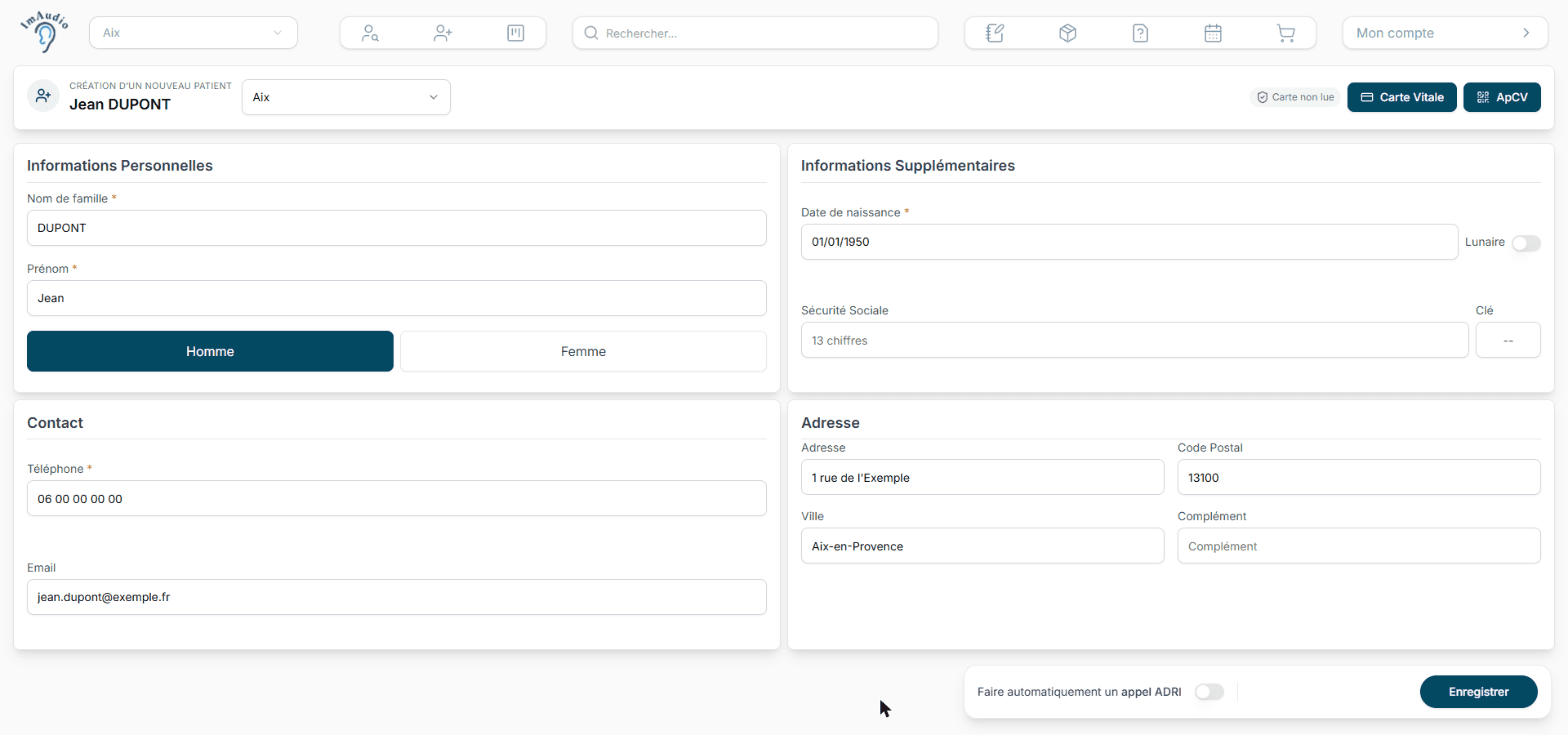
Task: Save the patient with Enregistrer
Action: pos(1479,692)
